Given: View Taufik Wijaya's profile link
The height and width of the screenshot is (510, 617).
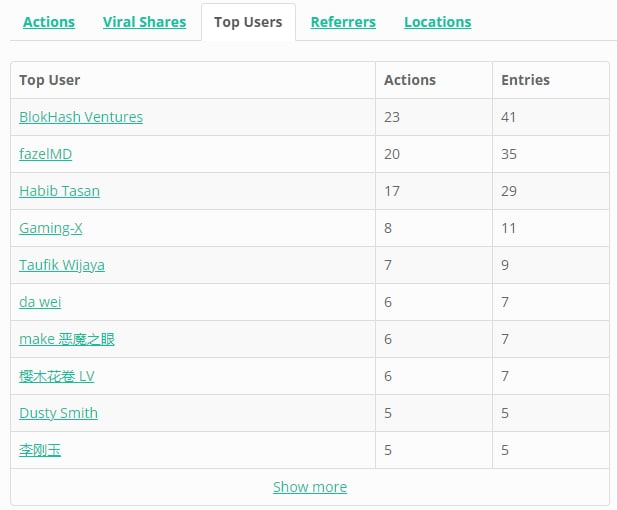Looking at the screenshot, I should click(x=62, y=265).
